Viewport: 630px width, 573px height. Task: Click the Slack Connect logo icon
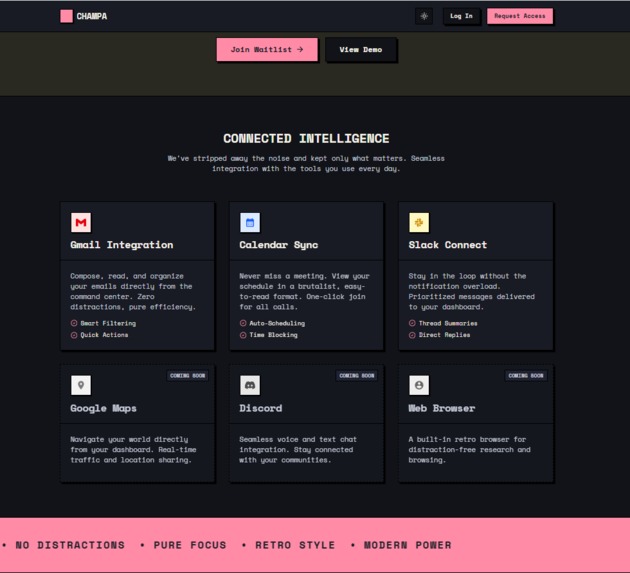coord(419,223)
